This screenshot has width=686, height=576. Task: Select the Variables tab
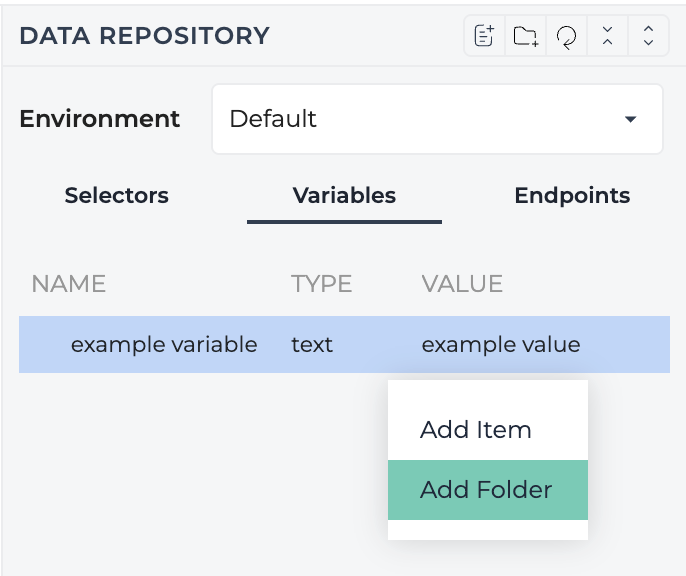(344, 195)
